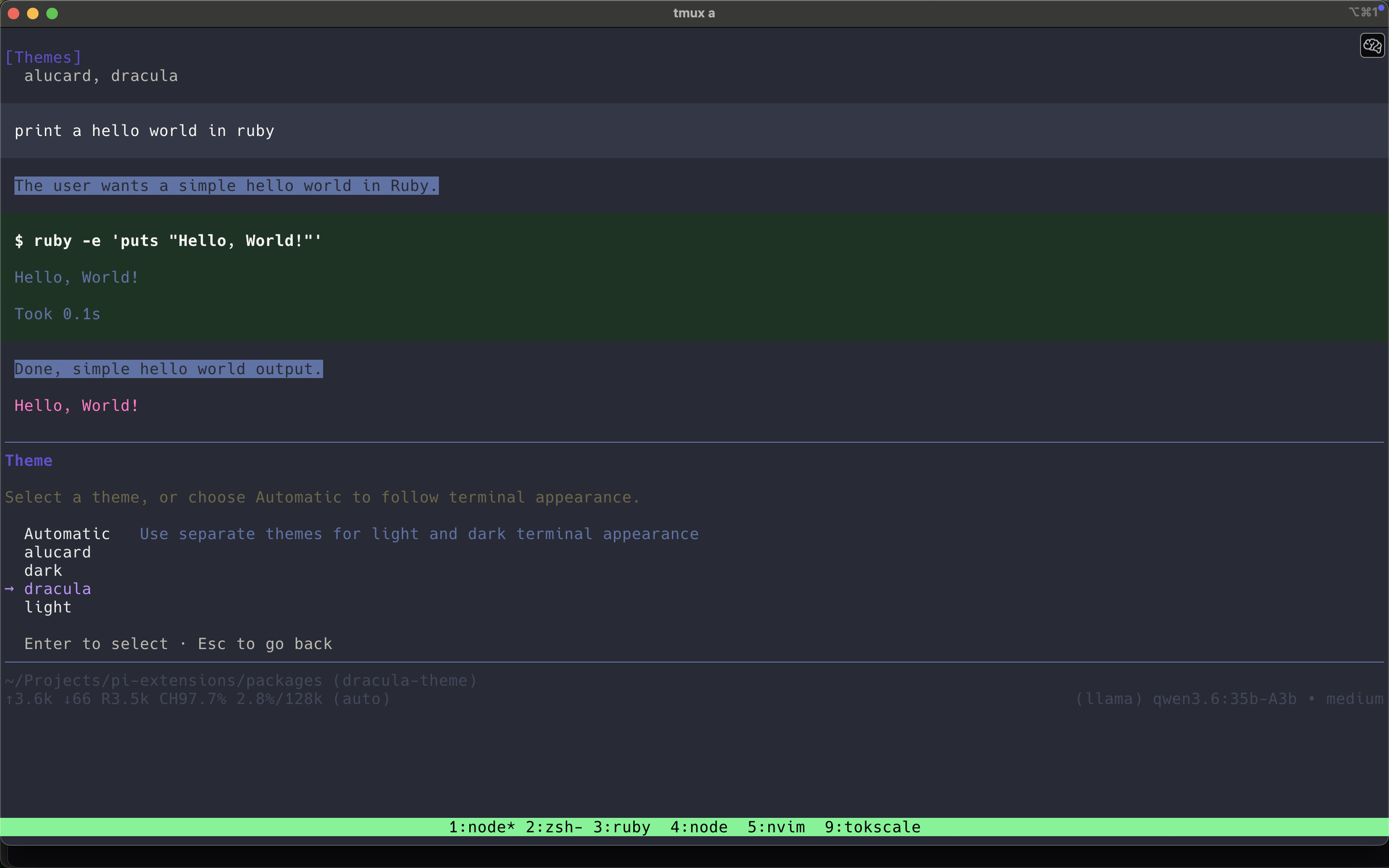The image size is (1389, 868).
Task: Click the 'Done, simple hello world output.' text
Action: (168, 369)
